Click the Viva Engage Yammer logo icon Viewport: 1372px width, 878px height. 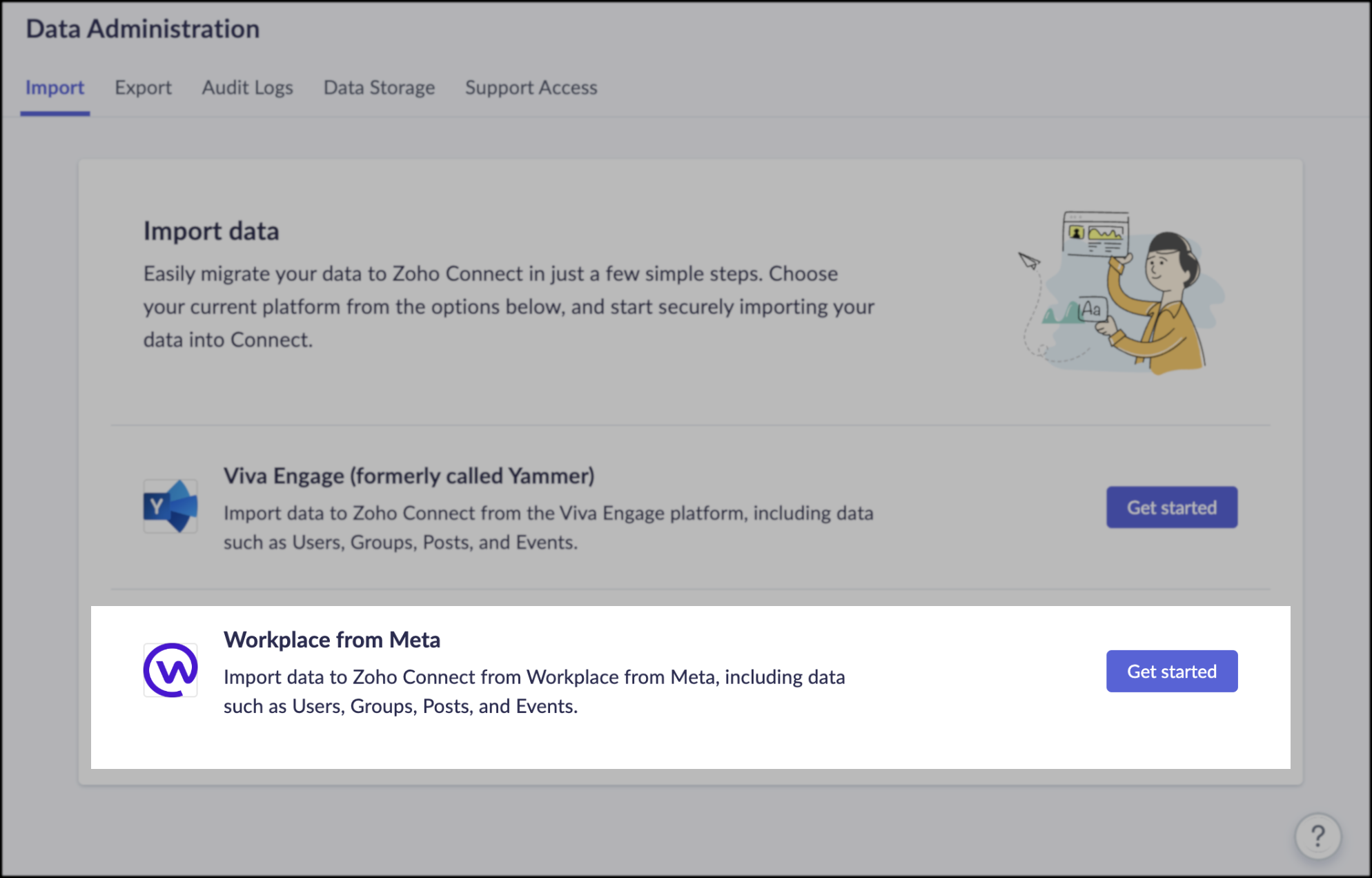170,506
